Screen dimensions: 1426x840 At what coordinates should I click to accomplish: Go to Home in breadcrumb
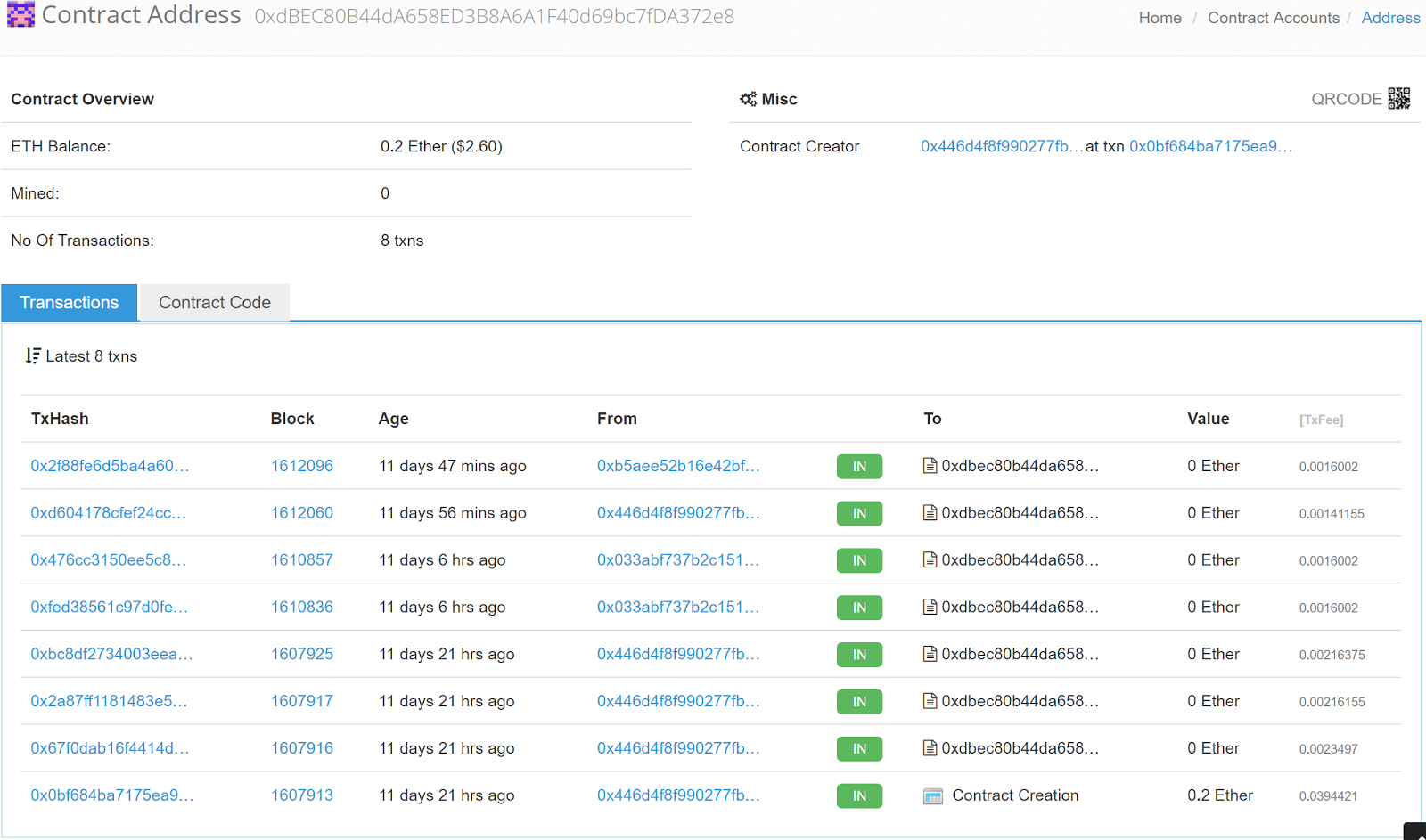coord(1160,18)
